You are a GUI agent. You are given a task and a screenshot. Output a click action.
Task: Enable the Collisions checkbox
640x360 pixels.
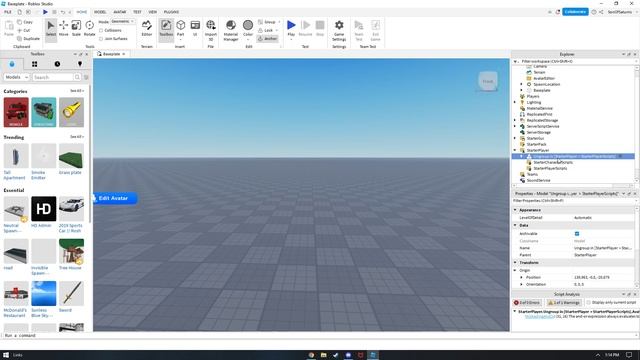coord(101,30)
